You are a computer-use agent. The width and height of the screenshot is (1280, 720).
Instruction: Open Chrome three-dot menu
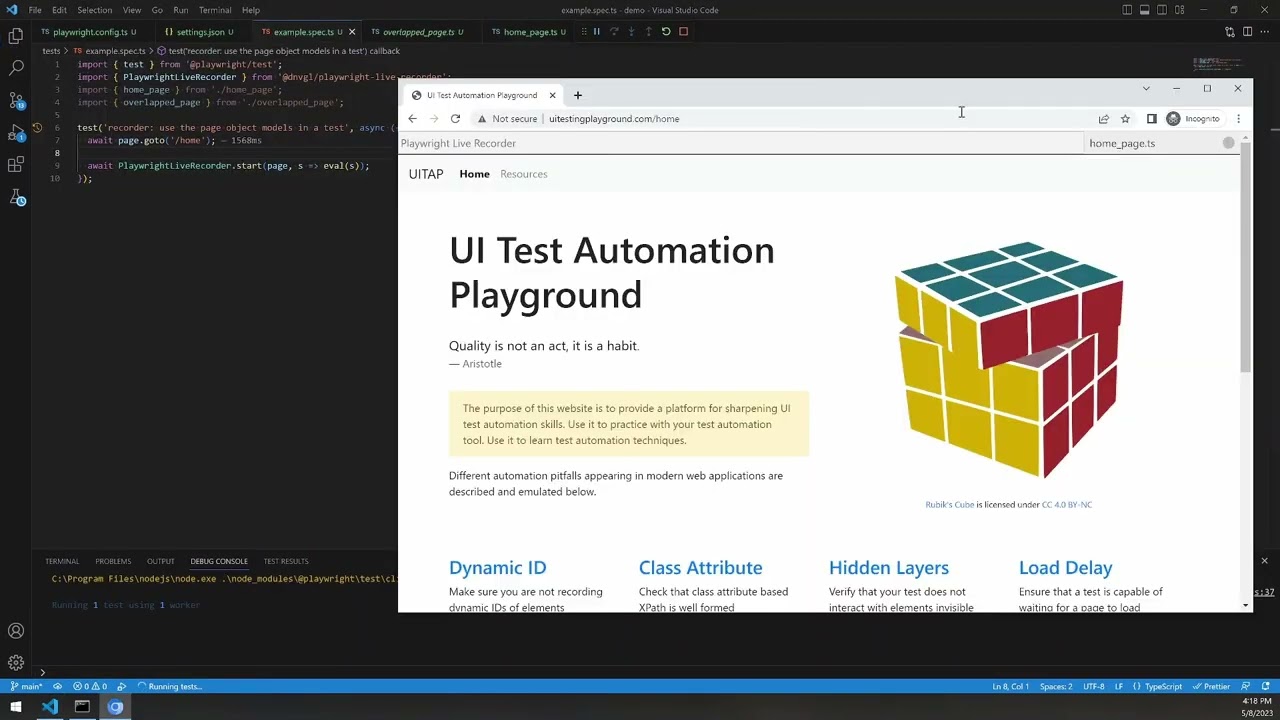1238,119
